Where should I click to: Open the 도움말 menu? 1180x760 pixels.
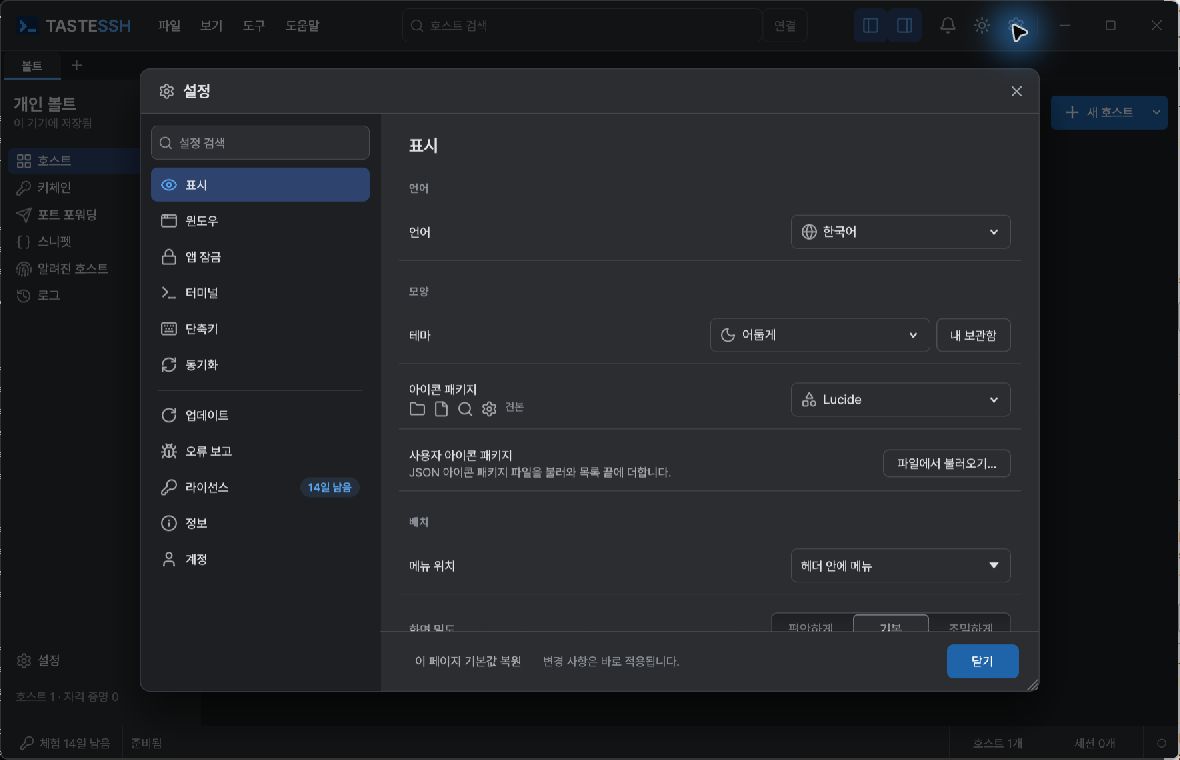pos(302,26)
